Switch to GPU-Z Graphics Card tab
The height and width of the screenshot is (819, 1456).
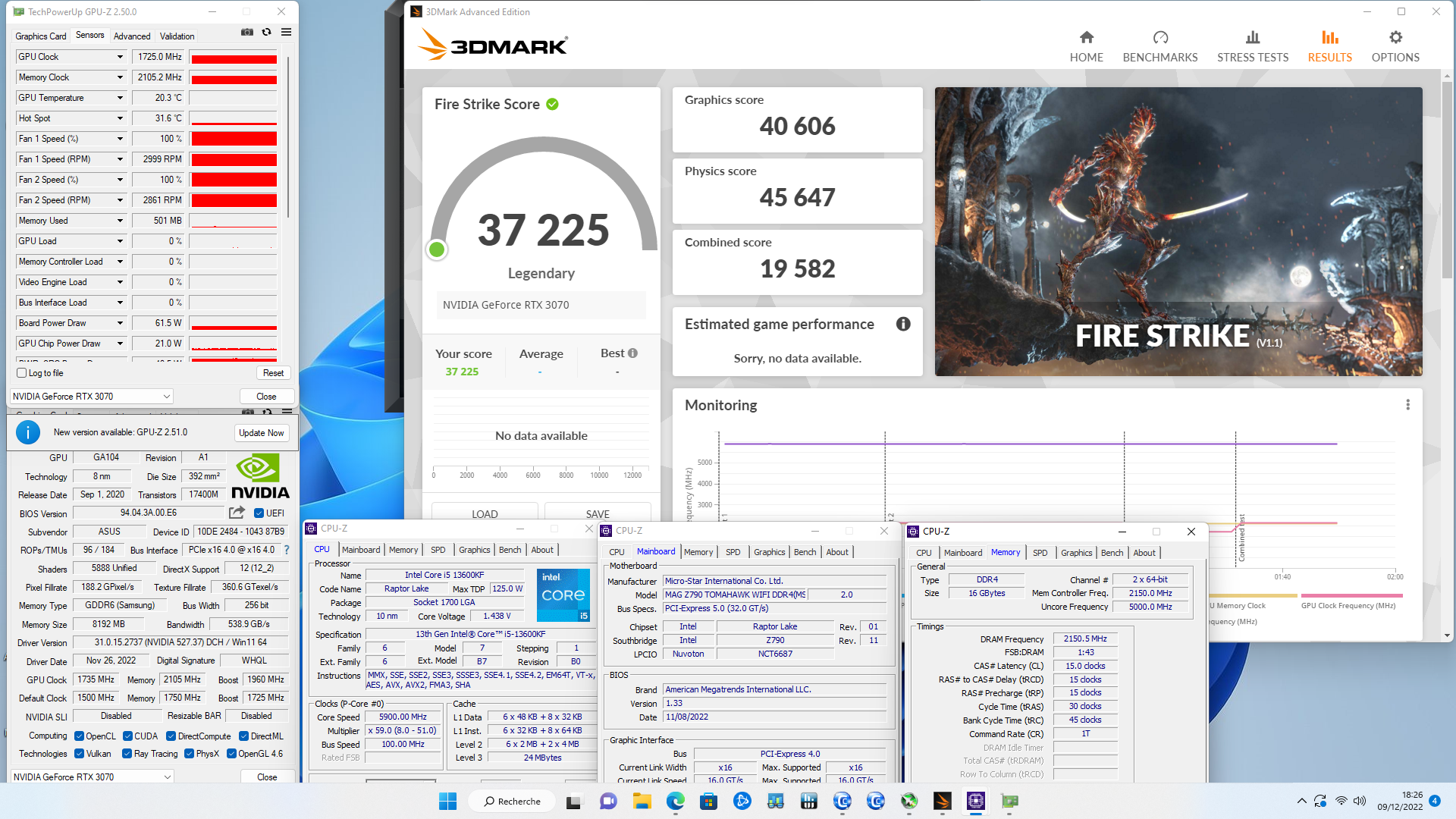(x=41, y=36)
